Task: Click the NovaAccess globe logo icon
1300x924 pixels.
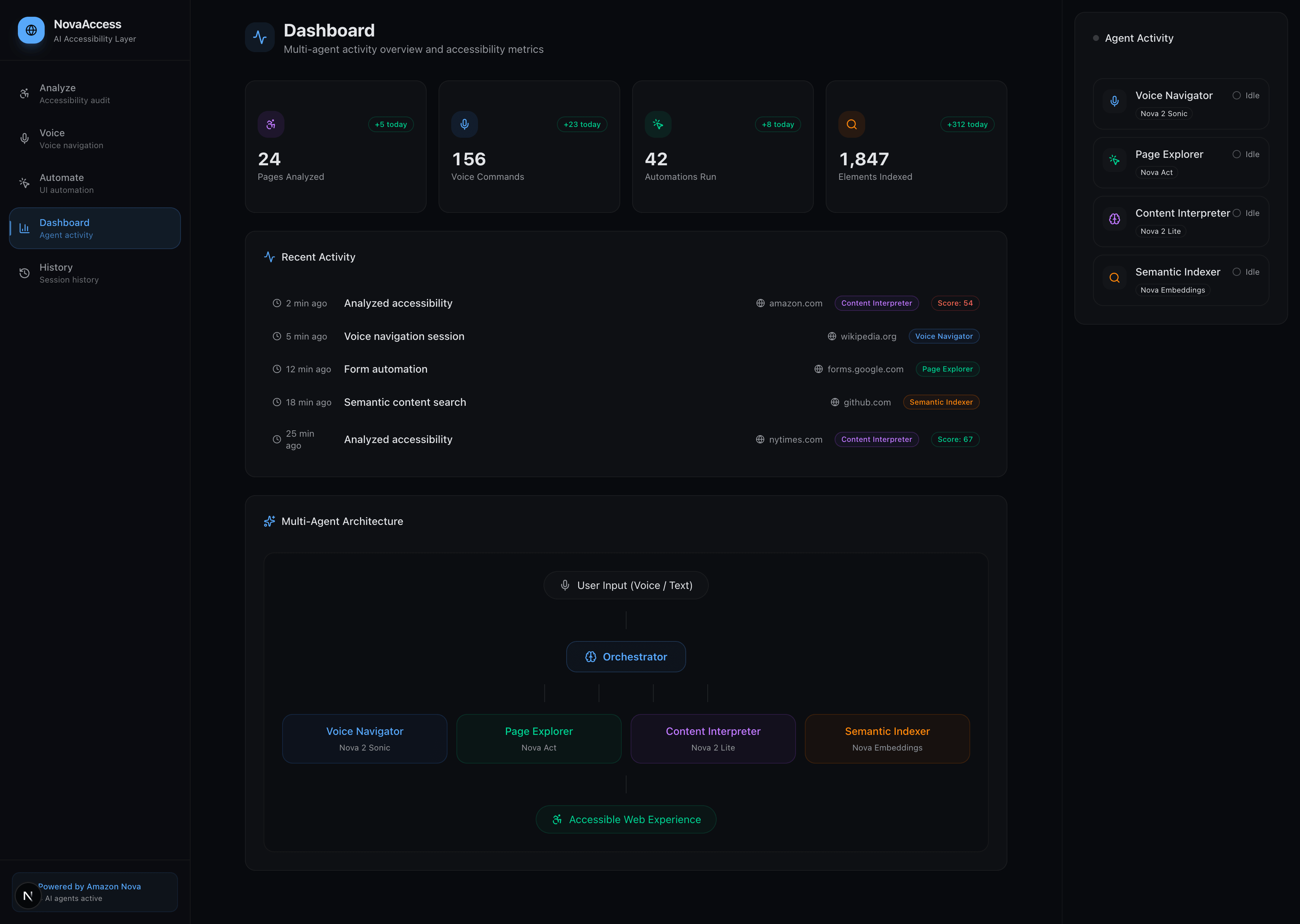Action: 31,30
